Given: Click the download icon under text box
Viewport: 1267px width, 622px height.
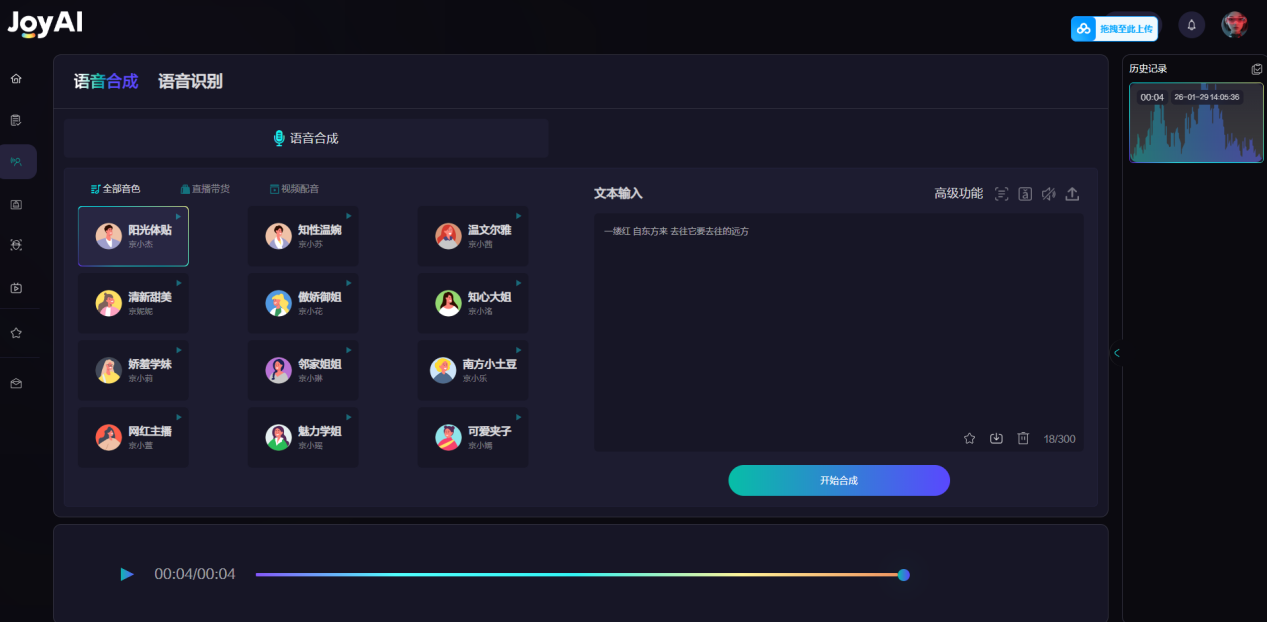Looking at the screenshot, I should 996,438.
